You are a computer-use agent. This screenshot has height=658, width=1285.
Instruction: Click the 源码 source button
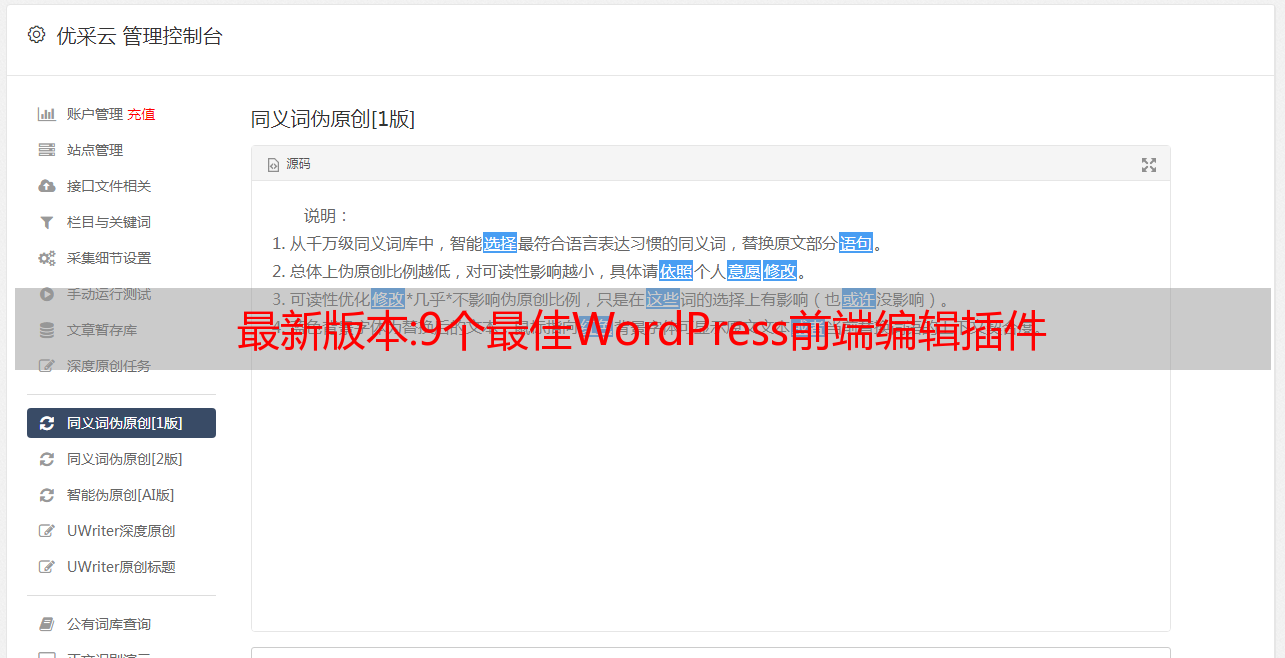298,164
